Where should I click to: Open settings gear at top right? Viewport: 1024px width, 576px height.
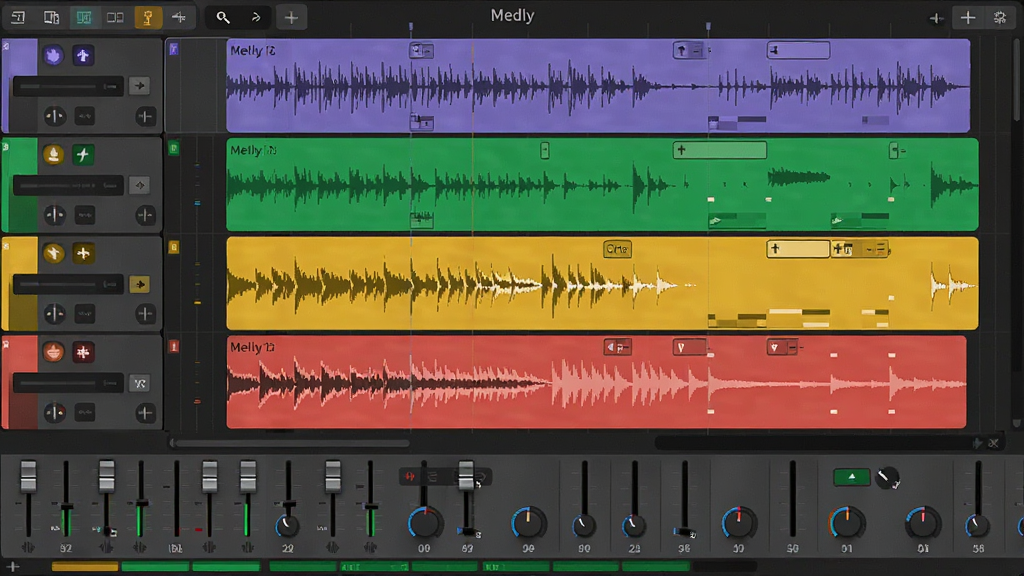(1000, 18)
